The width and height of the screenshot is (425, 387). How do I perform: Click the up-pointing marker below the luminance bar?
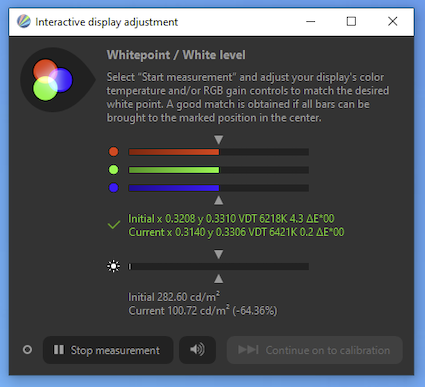(x=219, y=279)
